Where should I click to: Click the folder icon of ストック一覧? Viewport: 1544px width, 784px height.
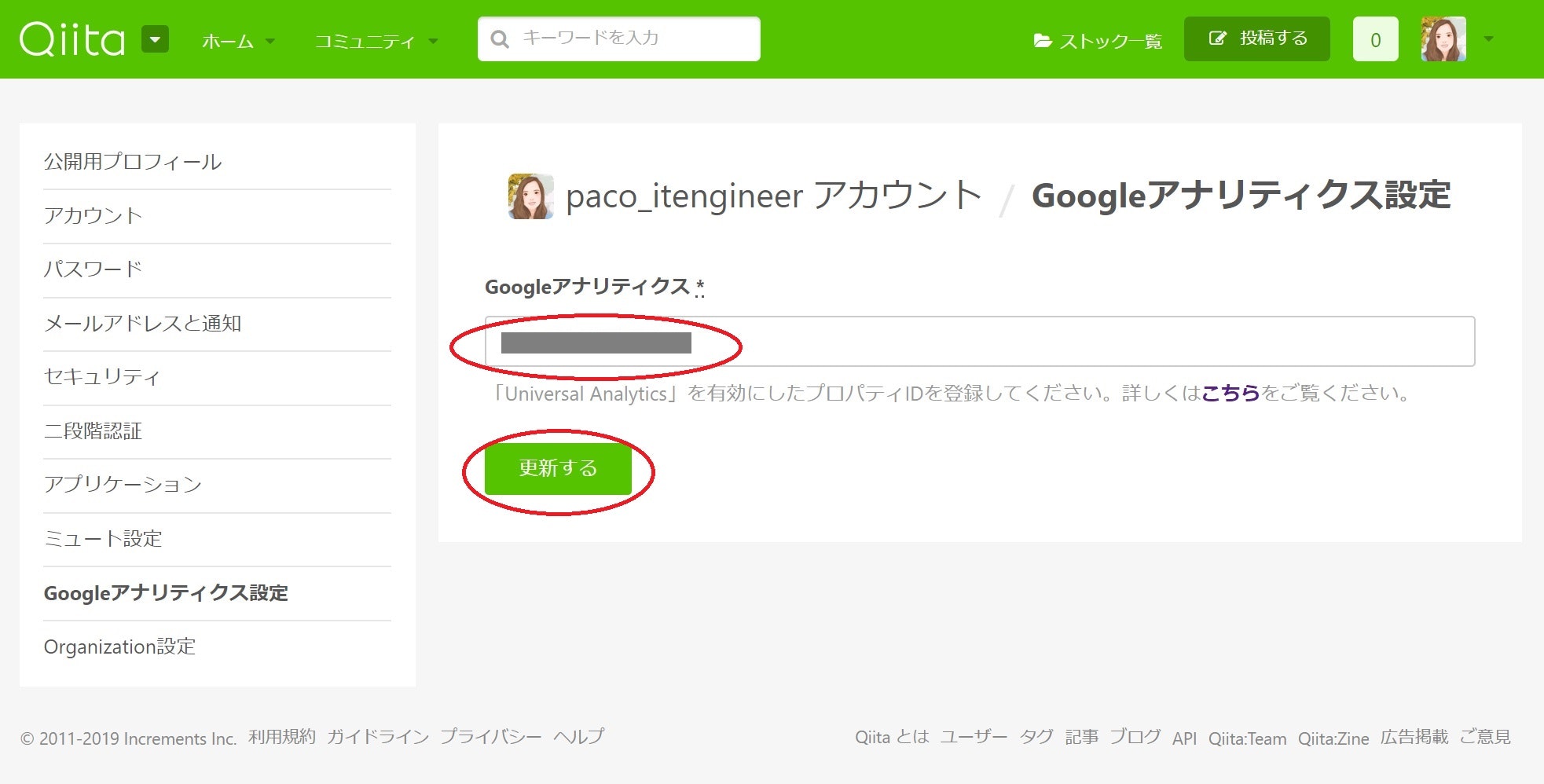tap(1043, 40)
